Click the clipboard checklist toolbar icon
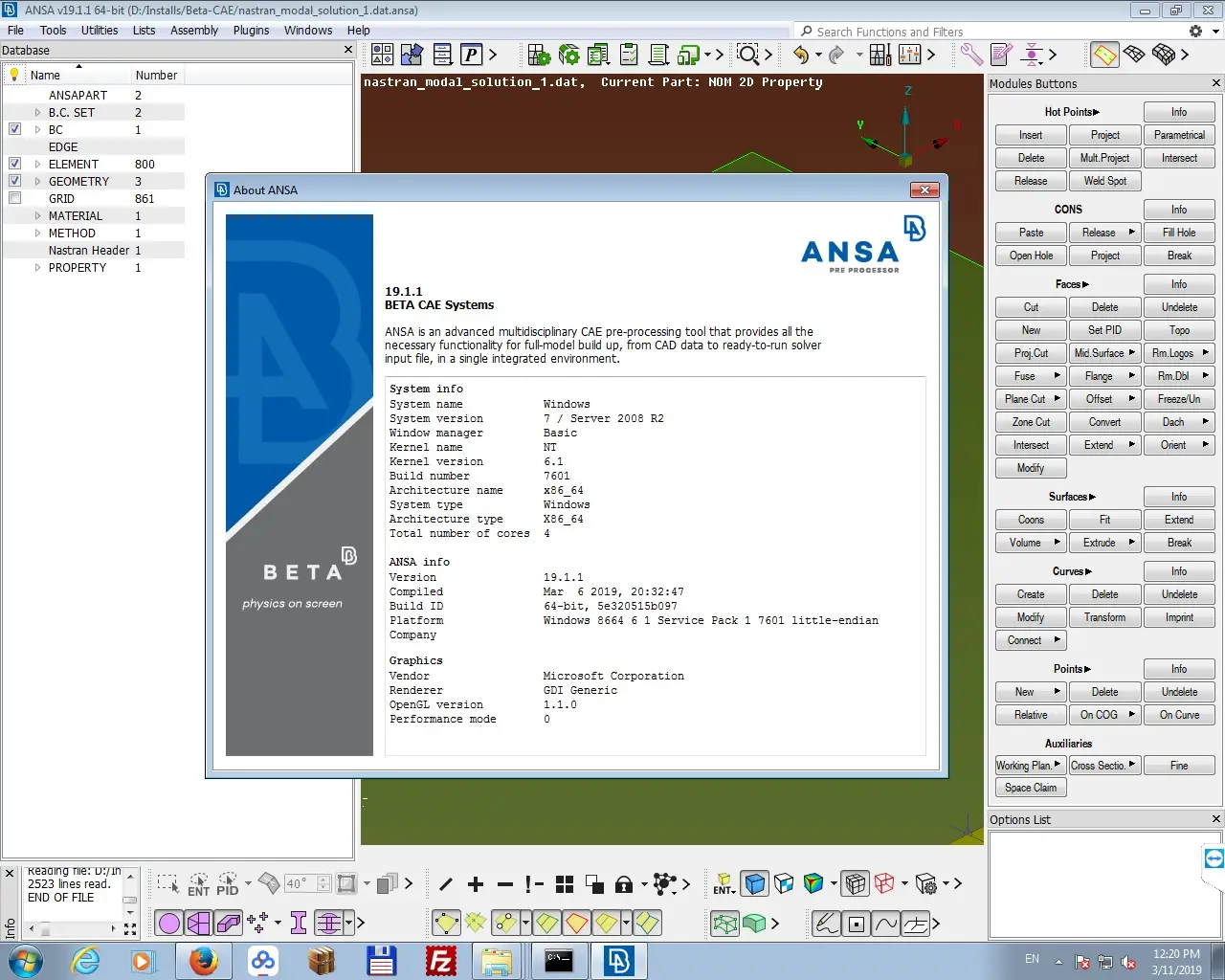 [629, 55]
